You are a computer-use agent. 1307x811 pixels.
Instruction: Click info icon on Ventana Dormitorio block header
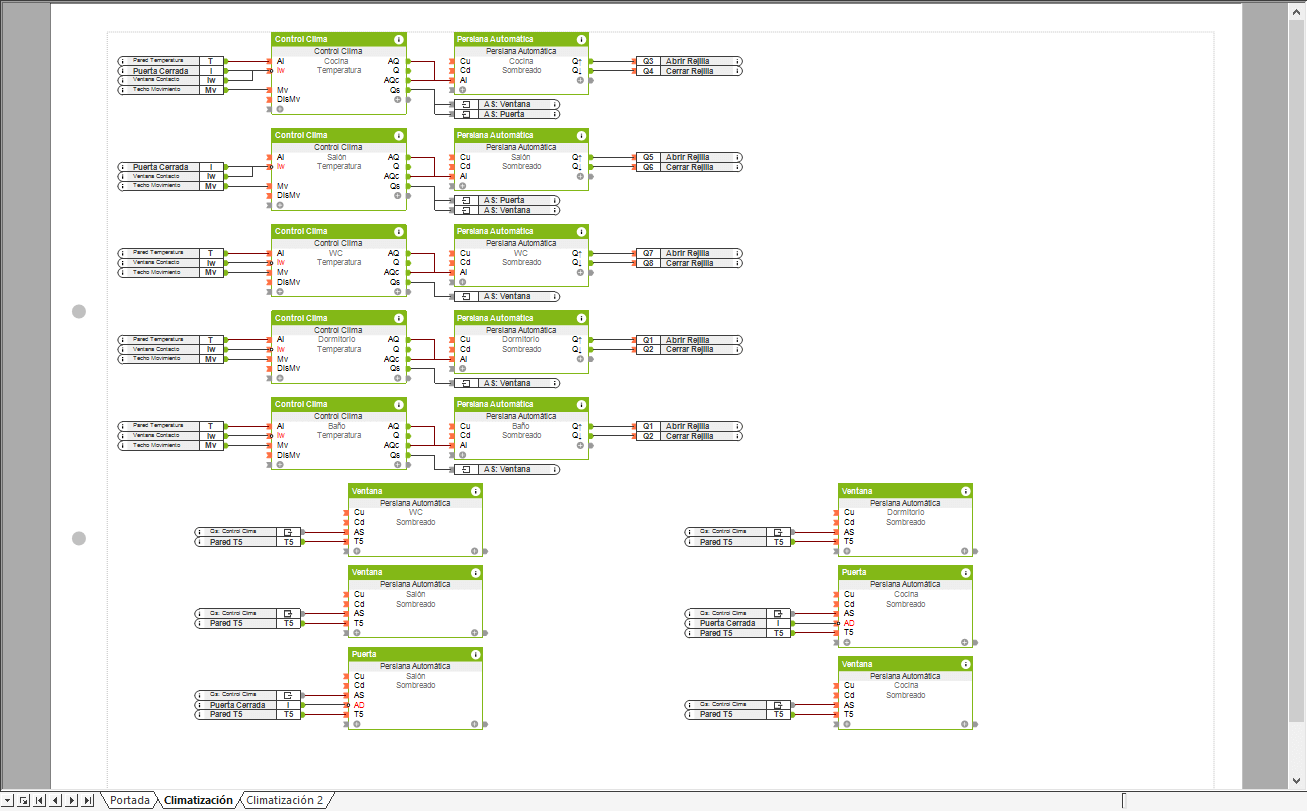point(965,491)
